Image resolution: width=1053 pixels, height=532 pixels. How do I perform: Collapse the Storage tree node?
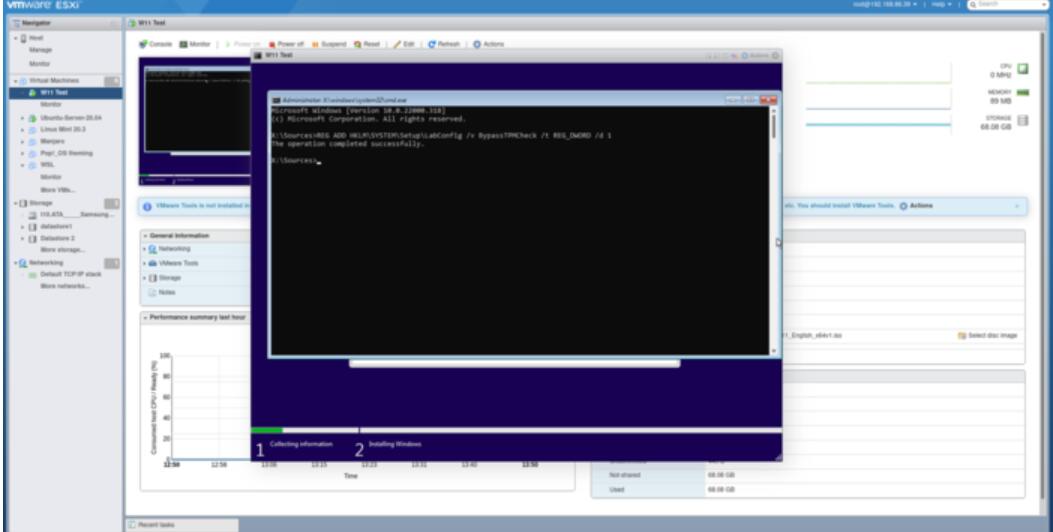tap(15, 203)
